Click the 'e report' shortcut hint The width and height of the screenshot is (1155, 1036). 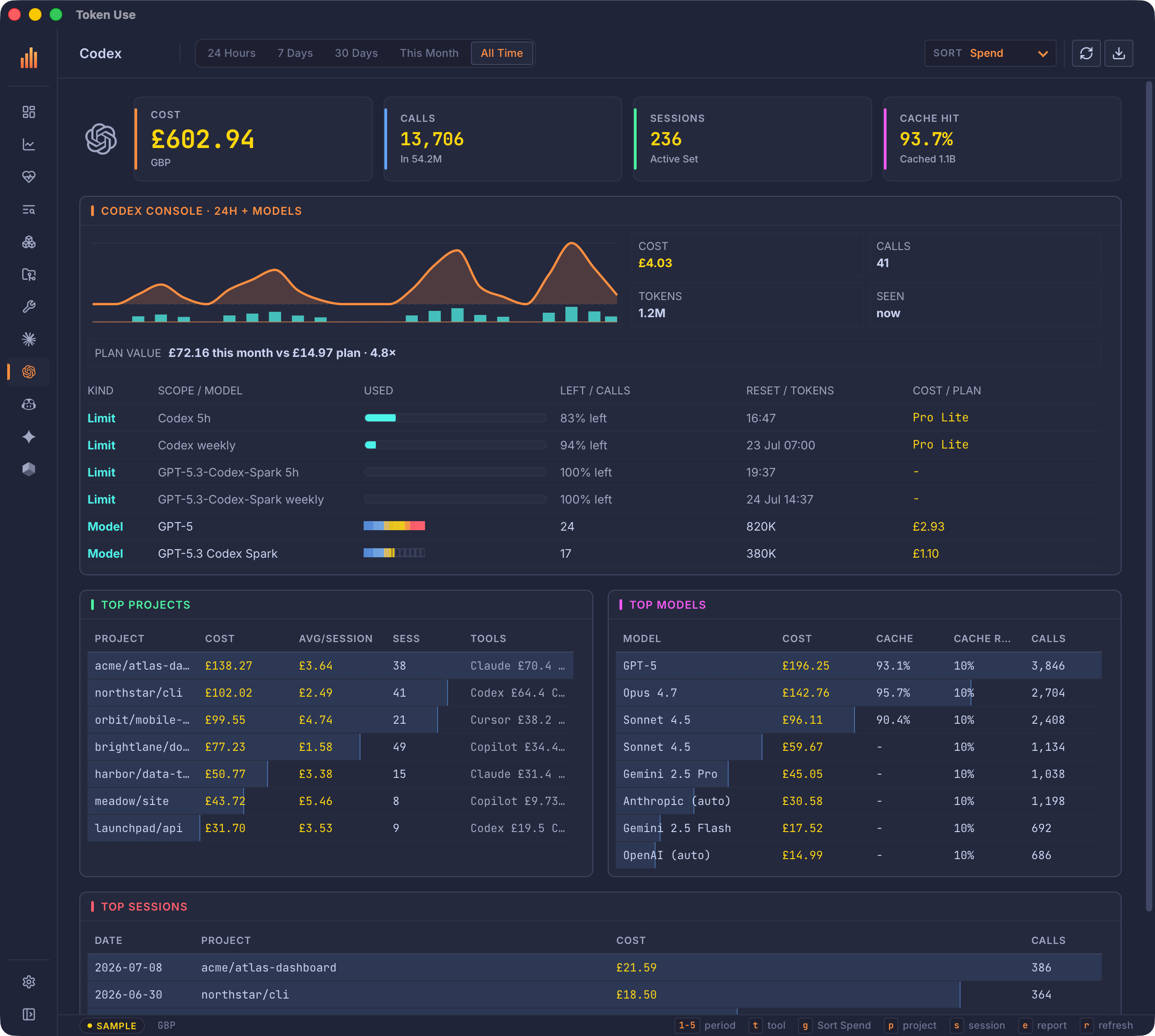(1042, 1025)
